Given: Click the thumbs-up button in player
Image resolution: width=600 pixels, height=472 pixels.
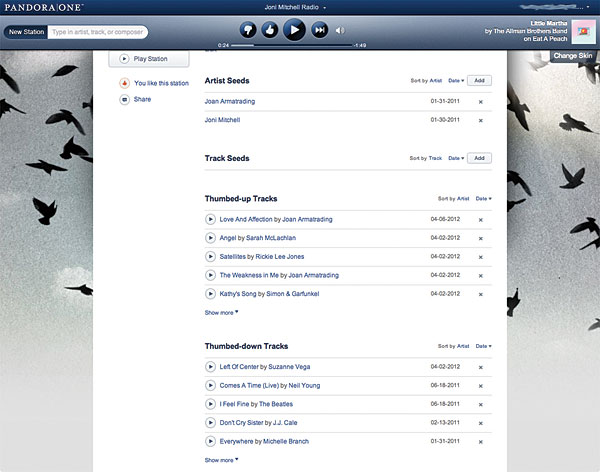Looking at the screenshot, I should tap(270, 30).
